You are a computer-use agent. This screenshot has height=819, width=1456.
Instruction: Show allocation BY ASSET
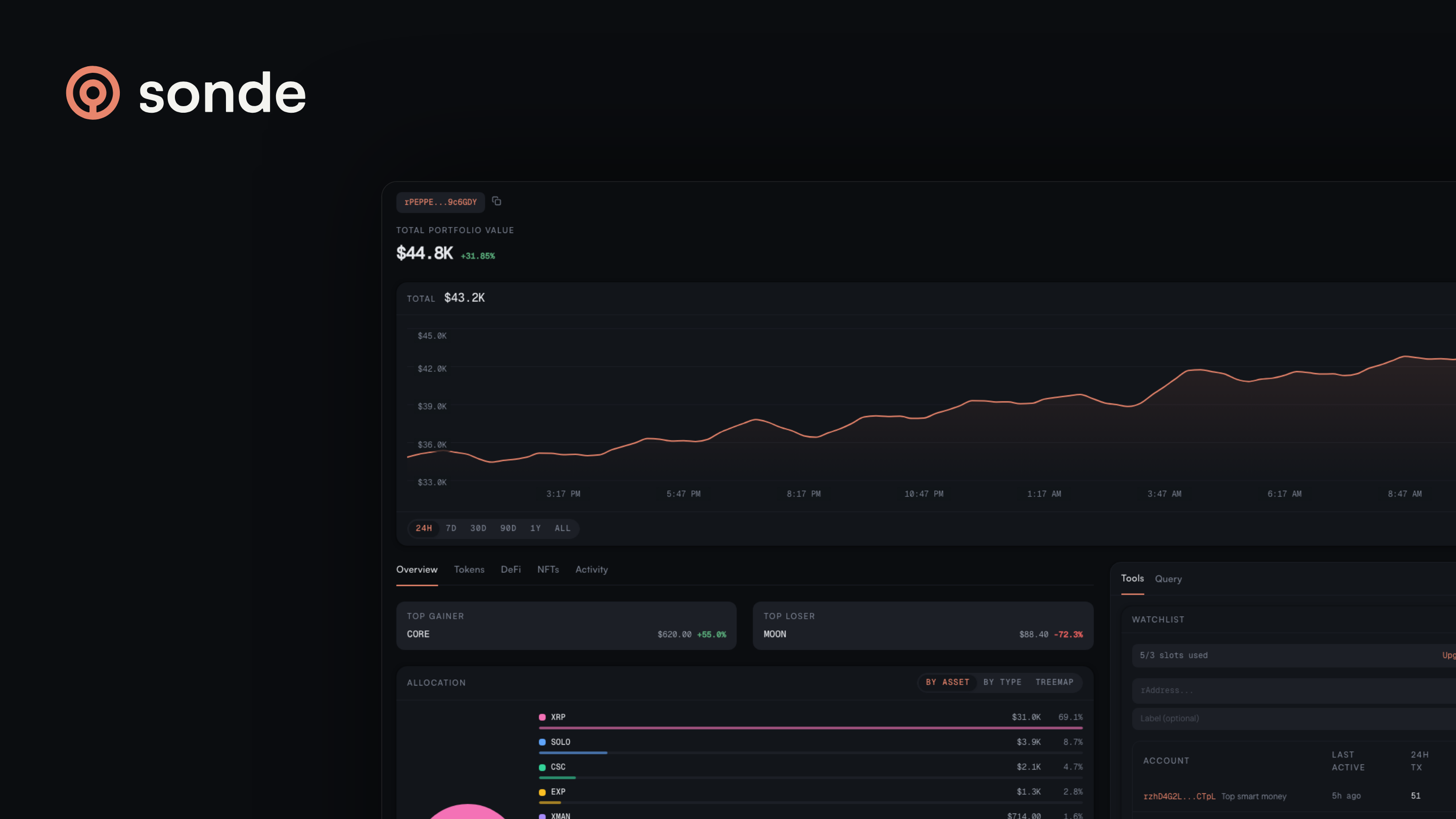[x=947, y=682]
